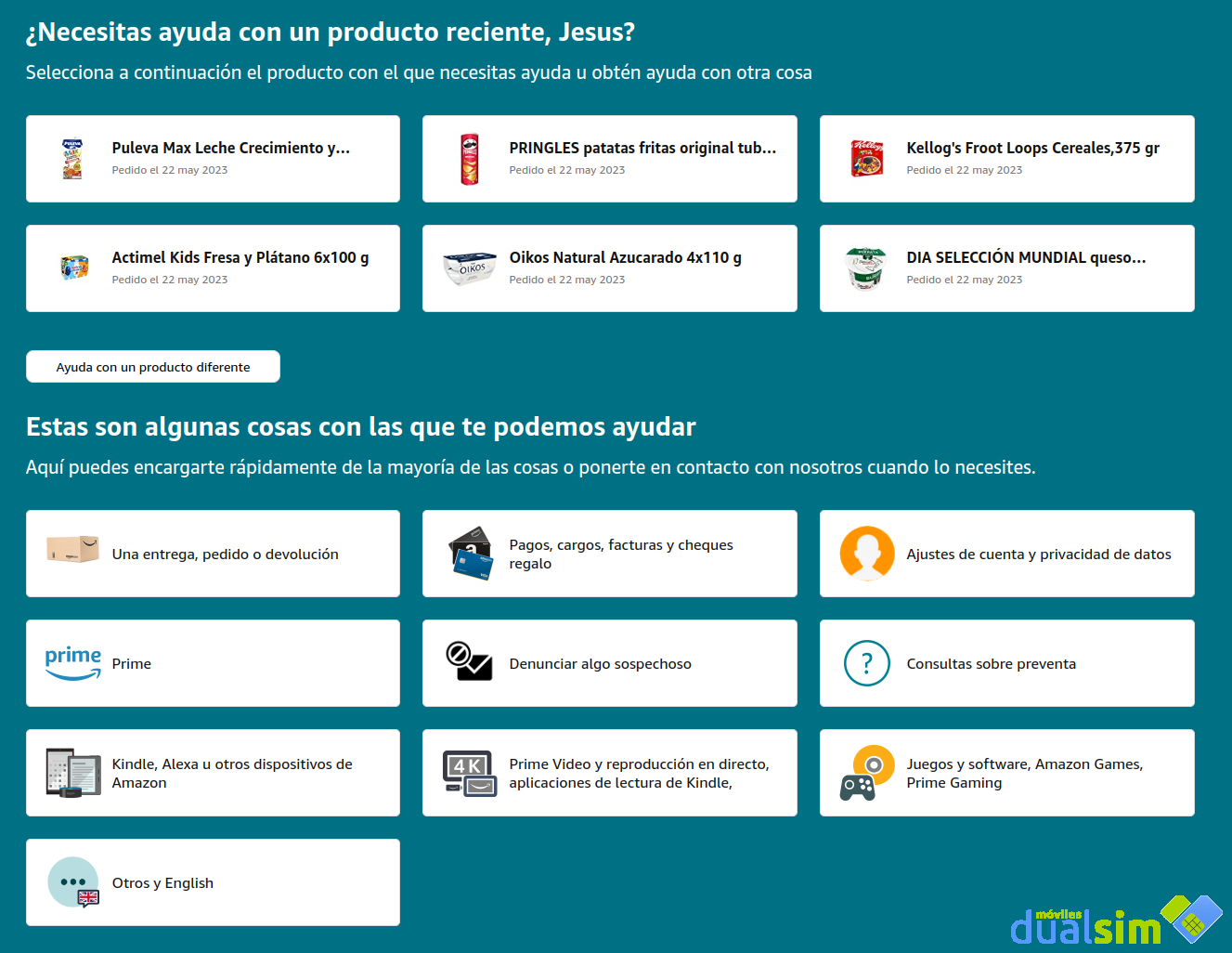The width and height of the screenshot is (1232, 953).
Task: Click the speech bubble Otros y English icon
Action: coord(72,880)
